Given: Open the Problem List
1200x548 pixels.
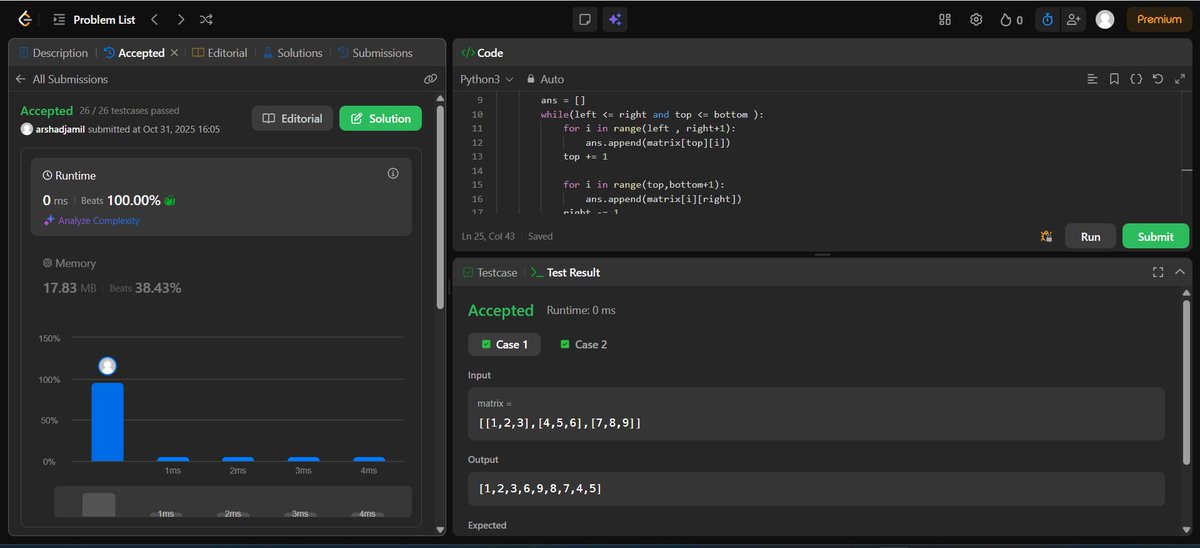Looking at the screenshot, I should 95,19.
